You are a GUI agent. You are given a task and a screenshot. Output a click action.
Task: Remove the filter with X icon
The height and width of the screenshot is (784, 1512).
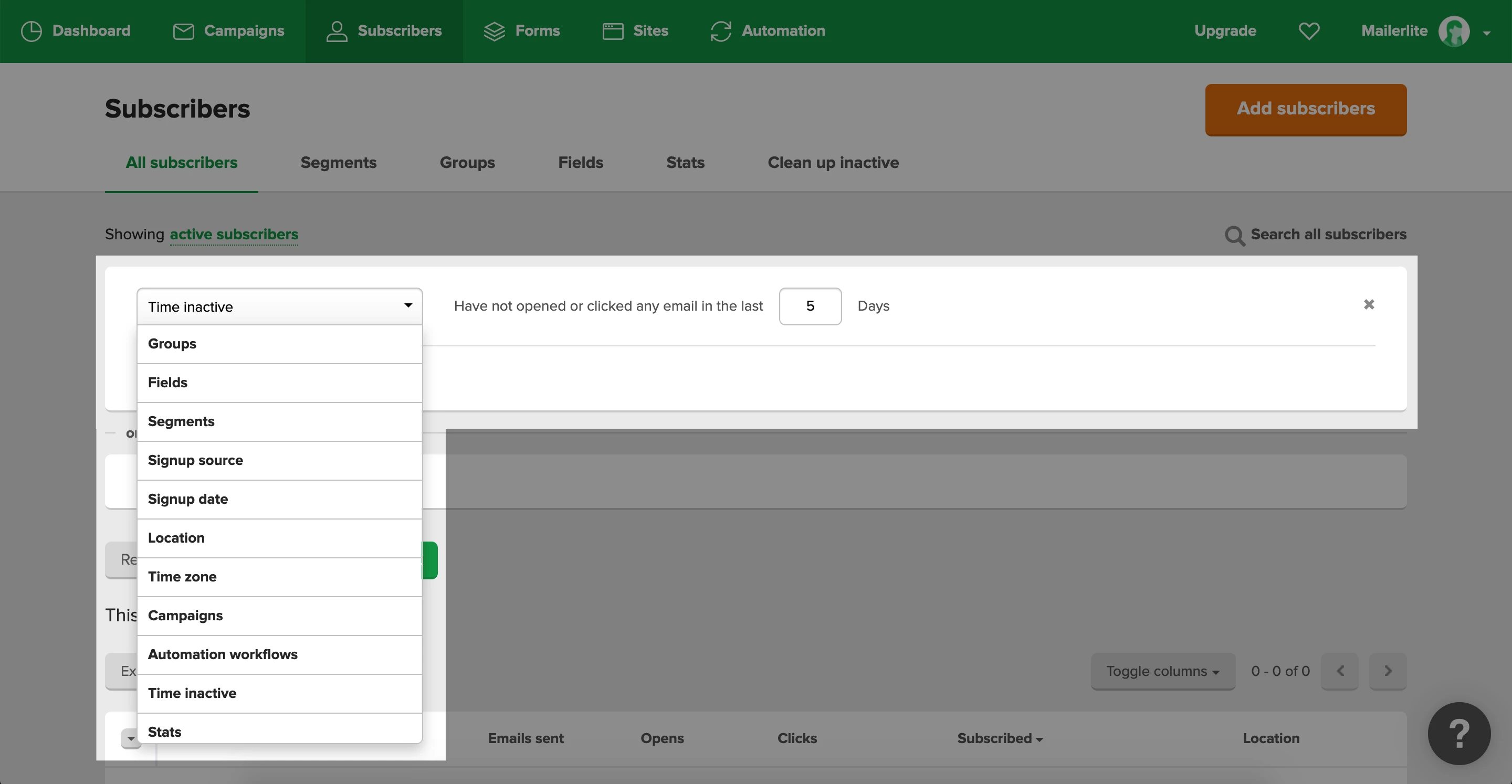pyautogui.click(x=1369, y=304)
